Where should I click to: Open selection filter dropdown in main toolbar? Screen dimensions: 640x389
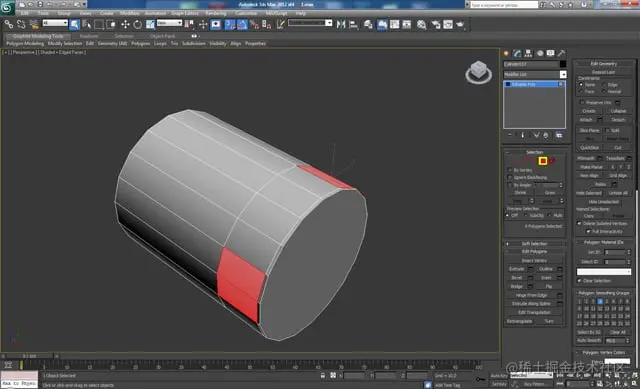pos(55,23)
